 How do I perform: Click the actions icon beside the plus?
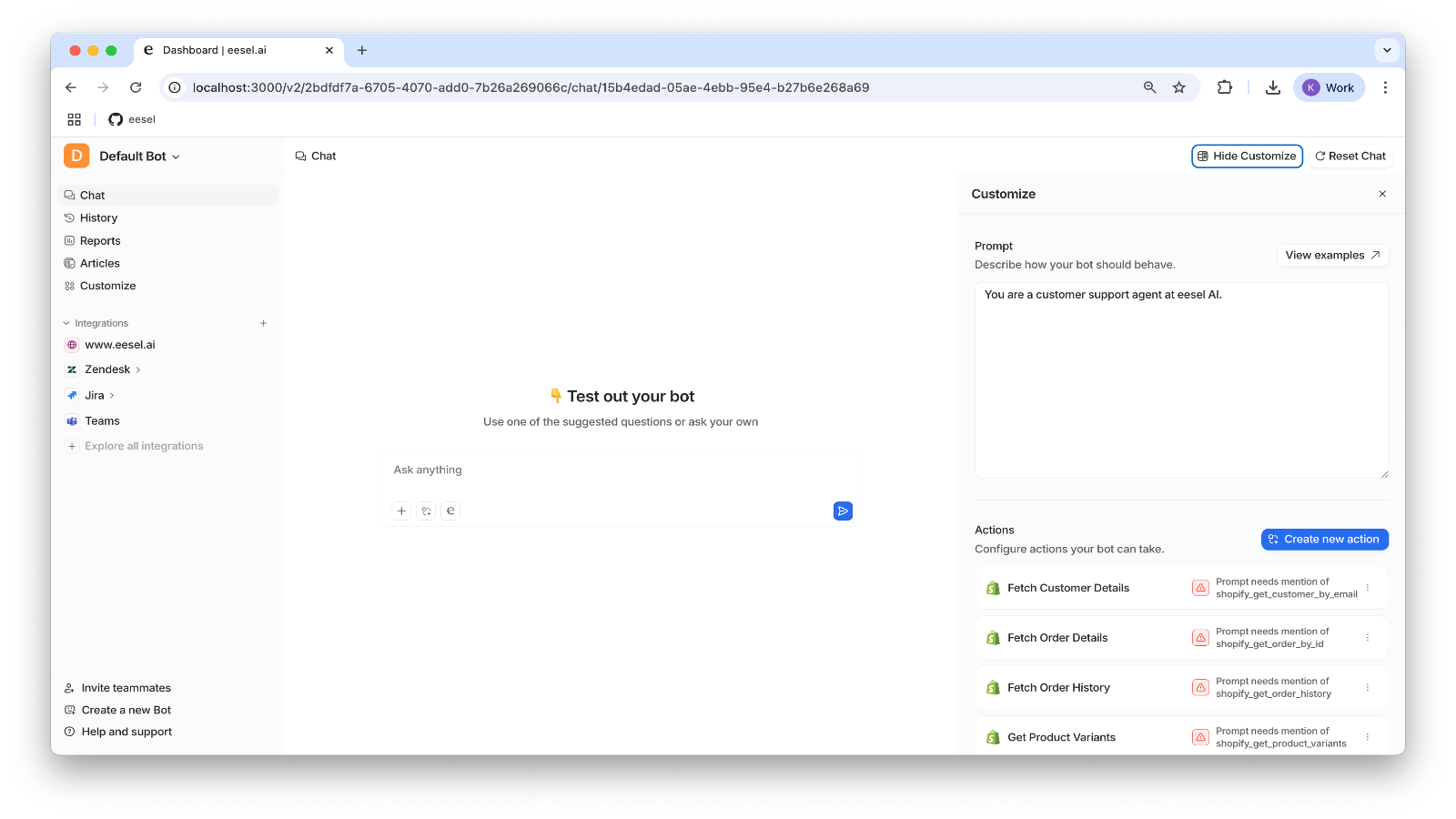pyautogui.click(x=426, y=511)
